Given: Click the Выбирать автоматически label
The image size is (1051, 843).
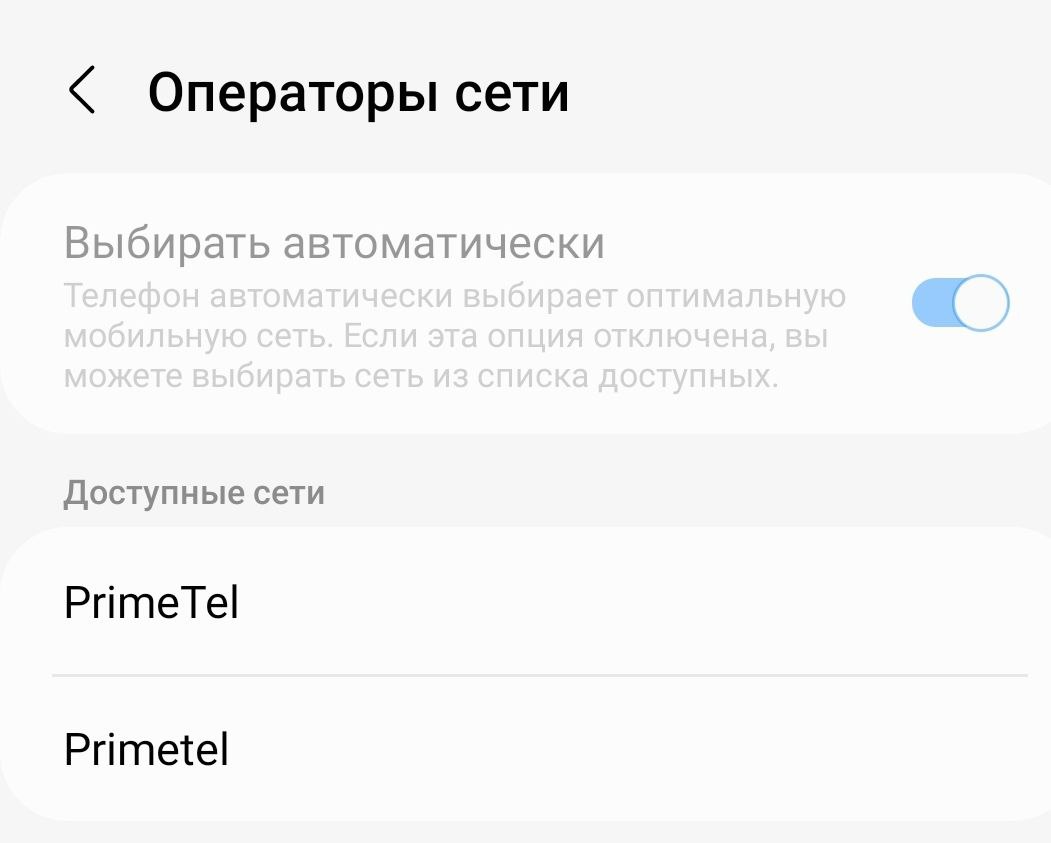Looking at the screenshot, I should point(334,243).
